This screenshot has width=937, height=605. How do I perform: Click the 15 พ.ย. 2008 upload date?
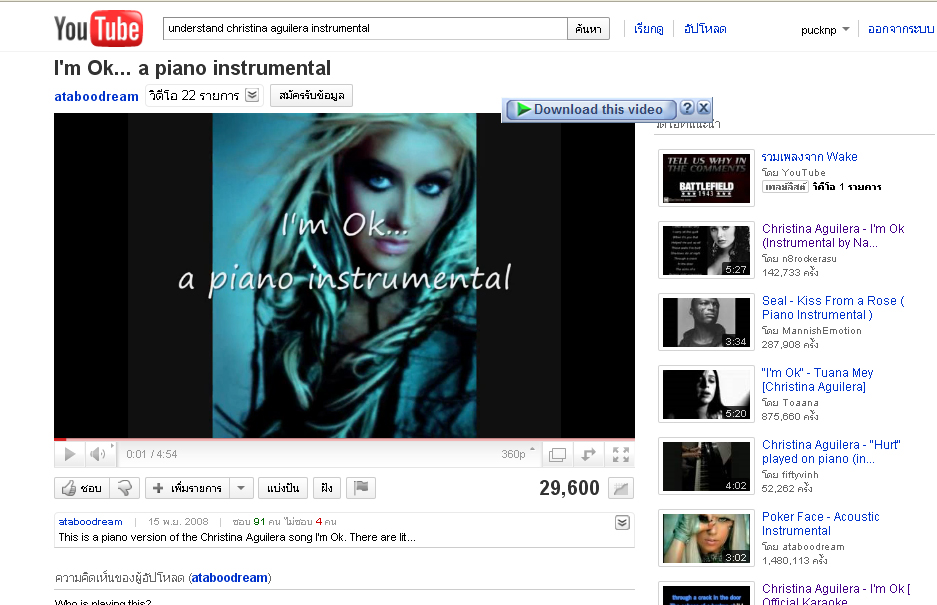pyautogui.click(x=178, y=522)
